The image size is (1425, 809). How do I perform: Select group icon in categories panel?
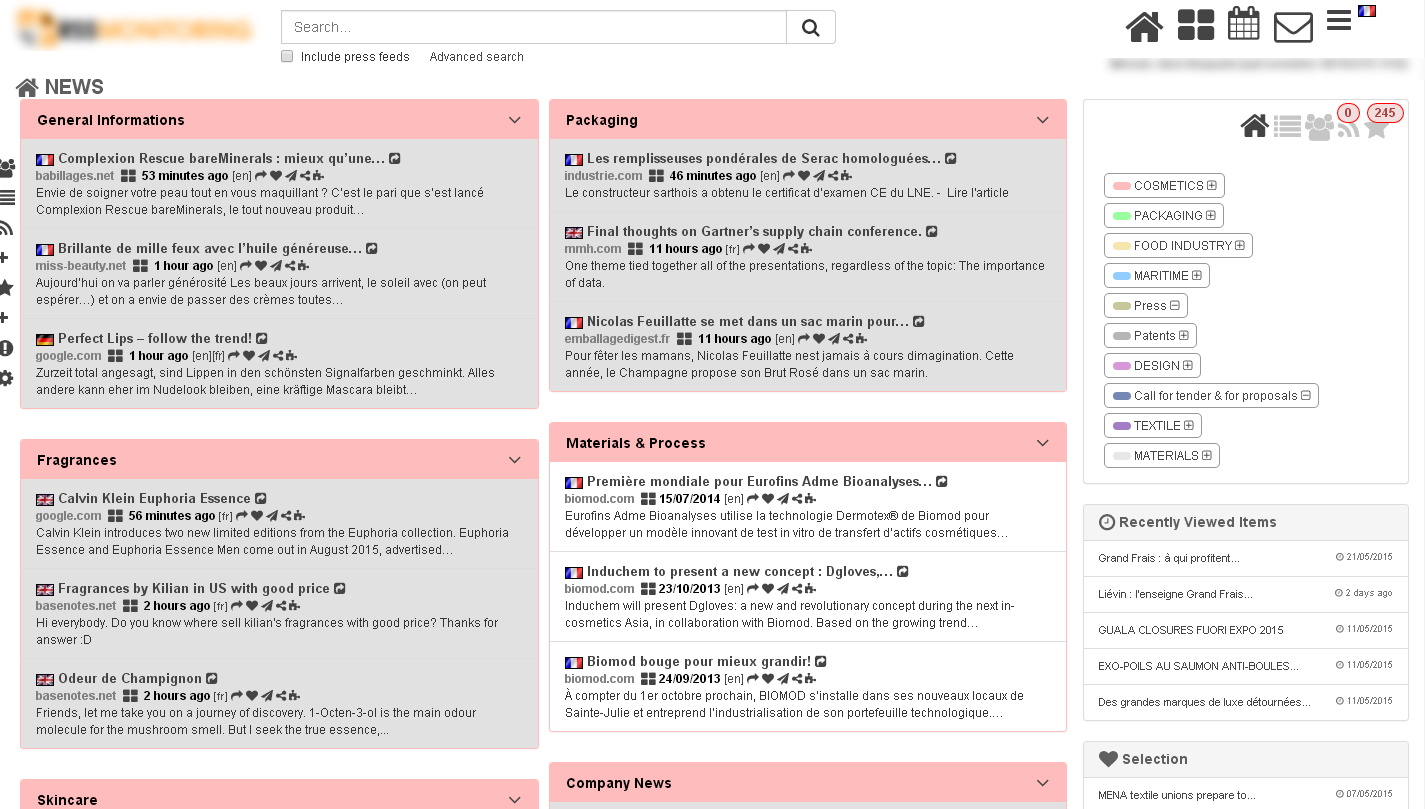click(x=1319, y=128)
